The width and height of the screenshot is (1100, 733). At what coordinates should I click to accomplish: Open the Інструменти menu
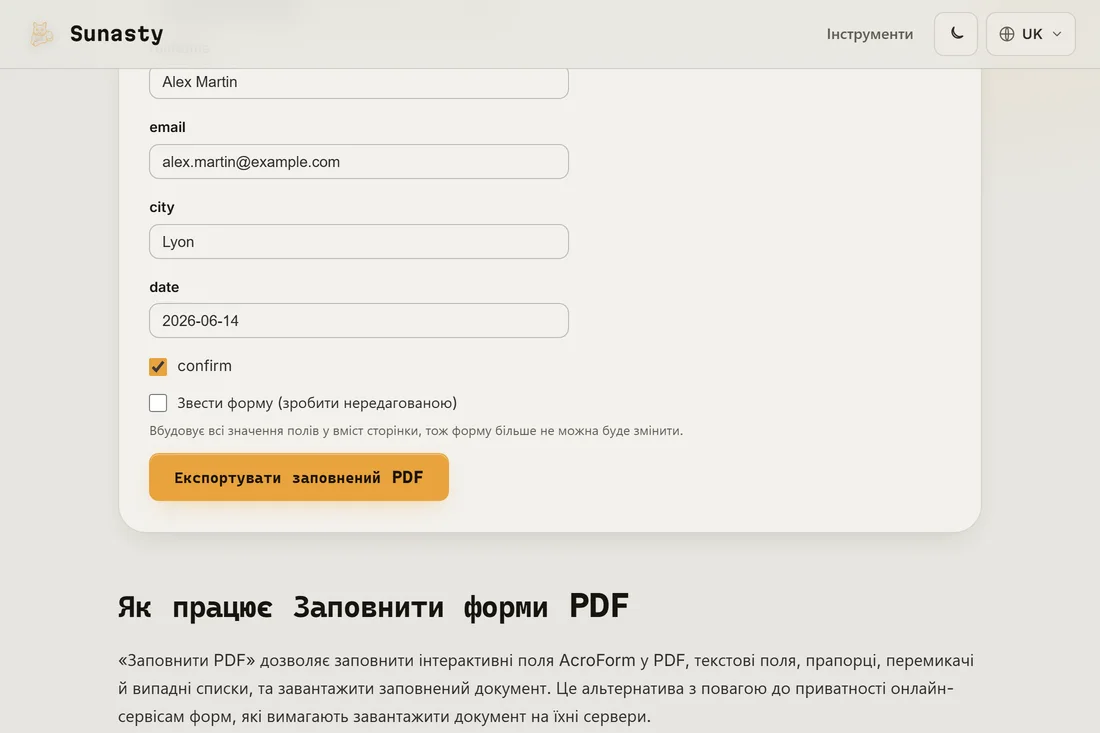coord(869,34)
